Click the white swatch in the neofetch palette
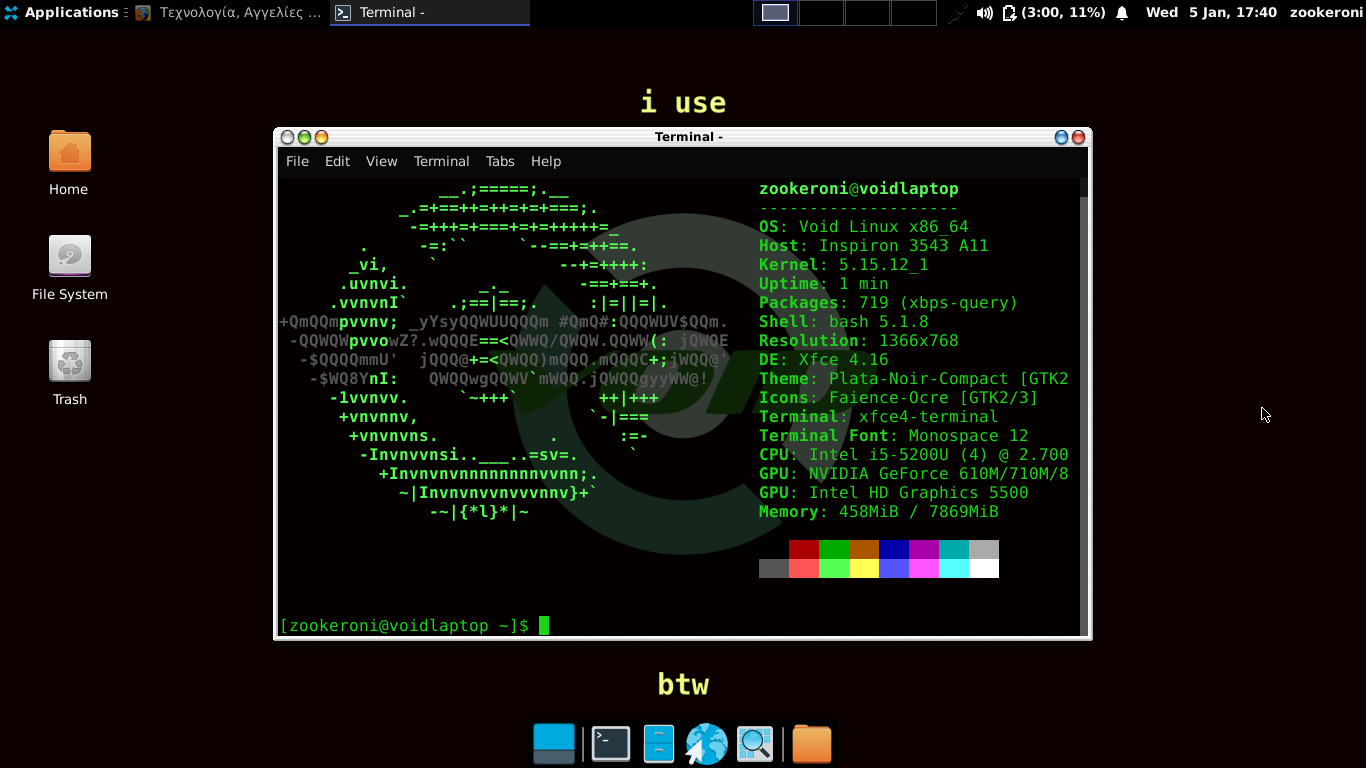This screenshot has height=768, width=1366. [984, 568]
